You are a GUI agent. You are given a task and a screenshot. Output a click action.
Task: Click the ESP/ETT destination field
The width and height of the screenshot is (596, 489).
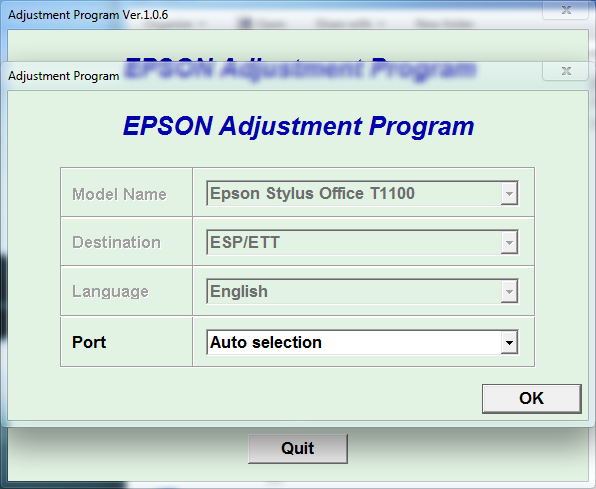pyautogui.click(x=362, y=242)
